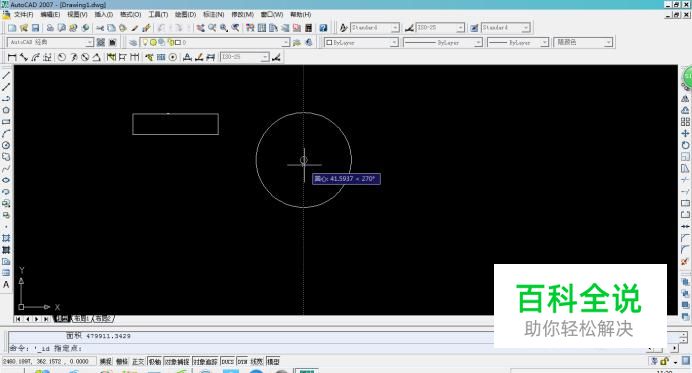Click the Linear dimension icon
692x373 pixels.
coord(12,57)
